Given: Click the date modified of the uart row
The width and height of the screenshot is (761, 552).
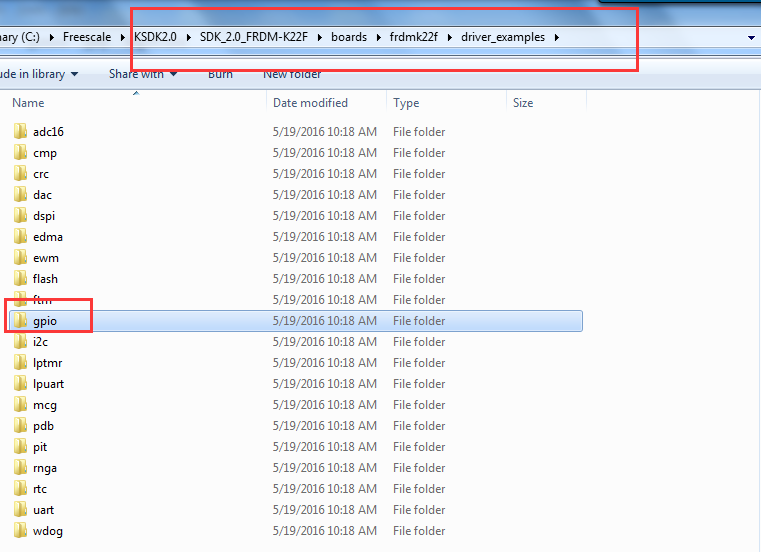Looking at the screenshot, I should [325, 510].
